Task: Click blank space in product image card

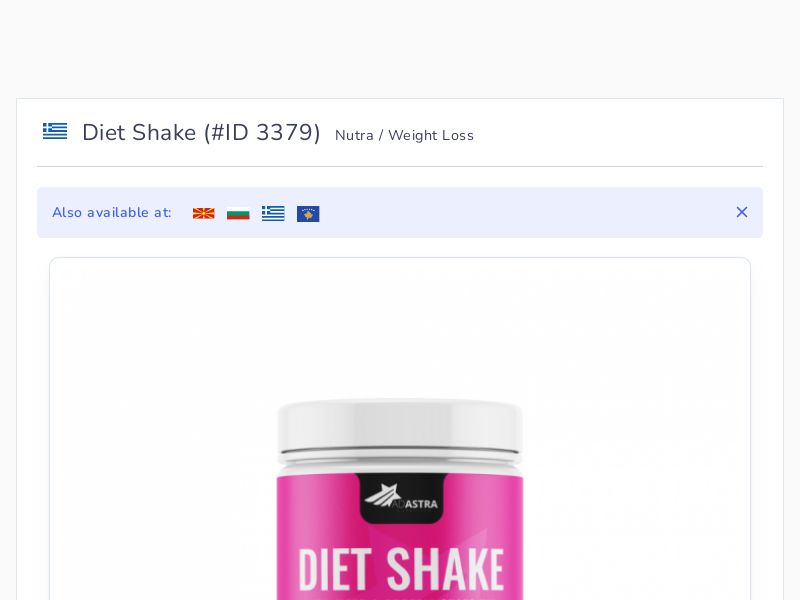Action: (153, 408)
